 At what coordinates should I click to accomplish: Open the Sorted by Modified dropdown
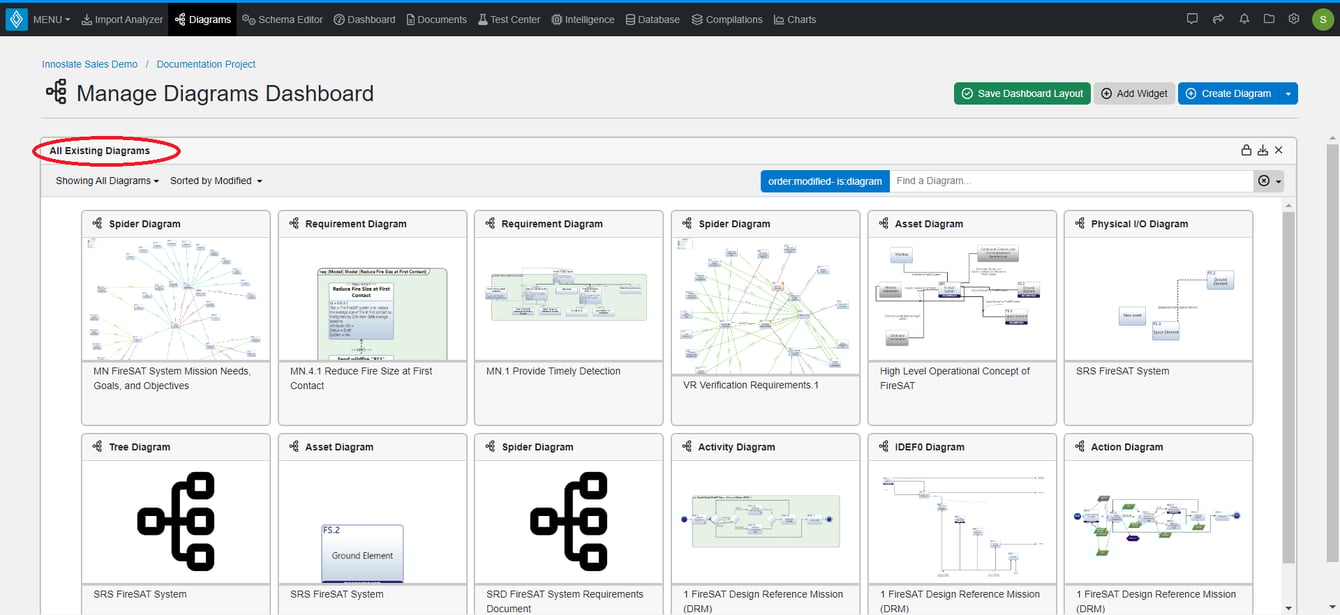point(216,181)
